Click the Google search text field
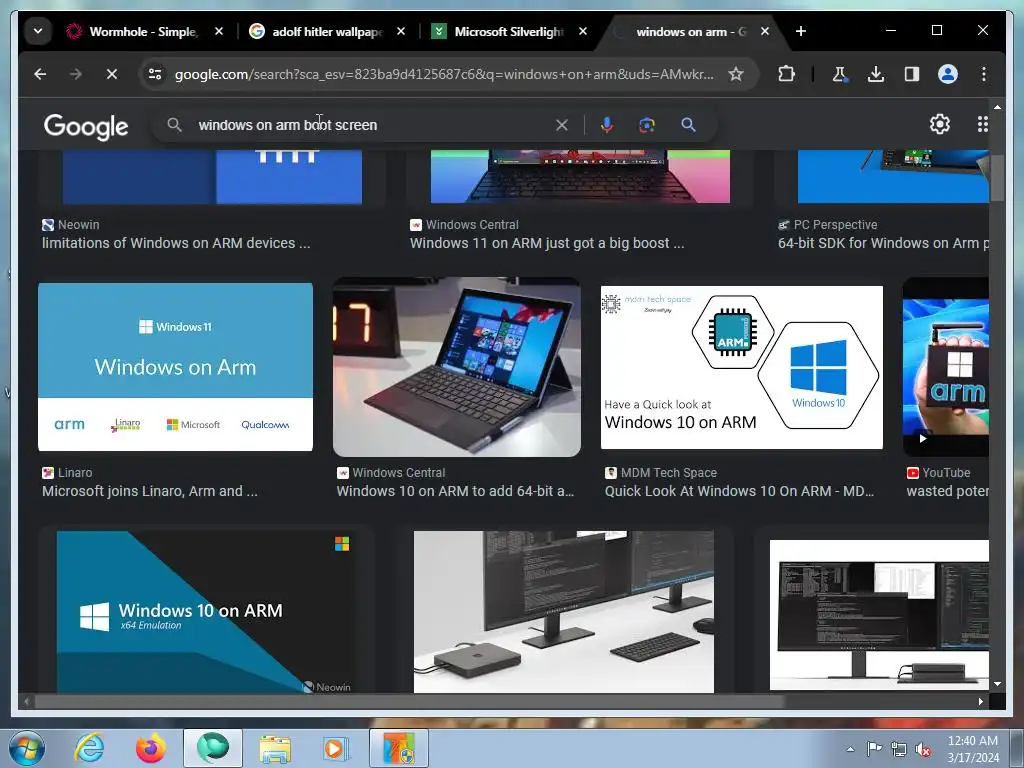This screenshot has width=1024, height=768. pyautogui.click(x=372, y=125)
